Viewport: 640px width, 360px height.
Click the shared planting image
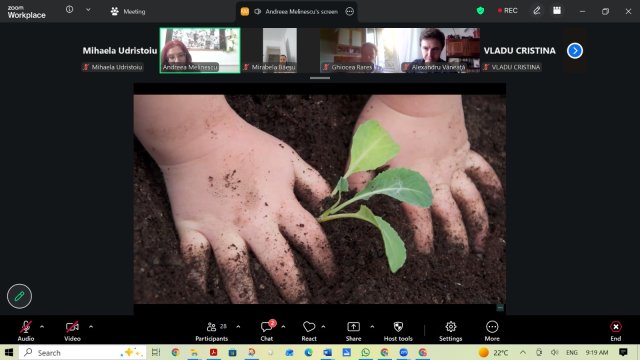pos(320,199)
